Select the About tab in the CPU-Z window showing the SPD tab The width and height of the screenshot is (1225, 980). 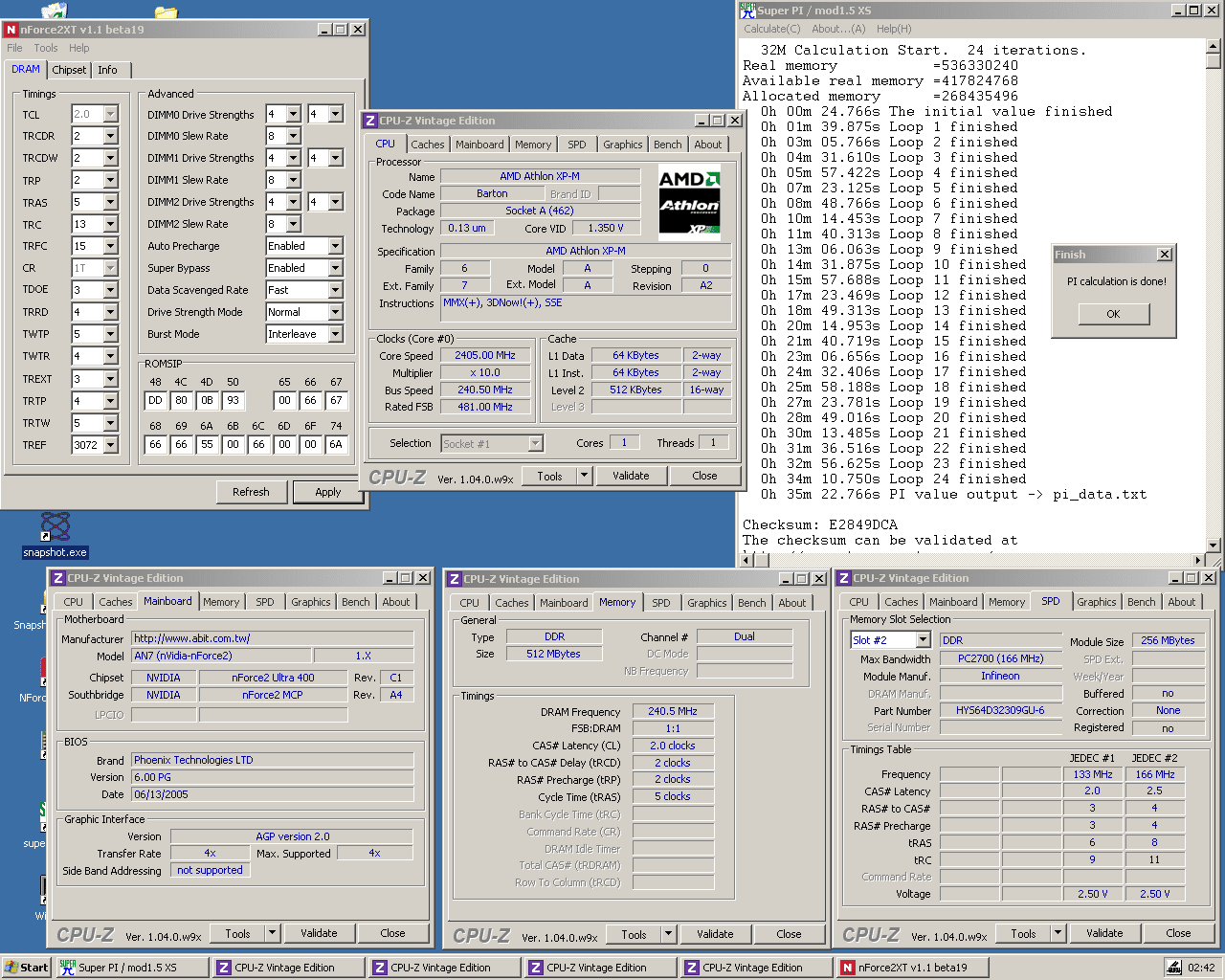(1182, 602)
